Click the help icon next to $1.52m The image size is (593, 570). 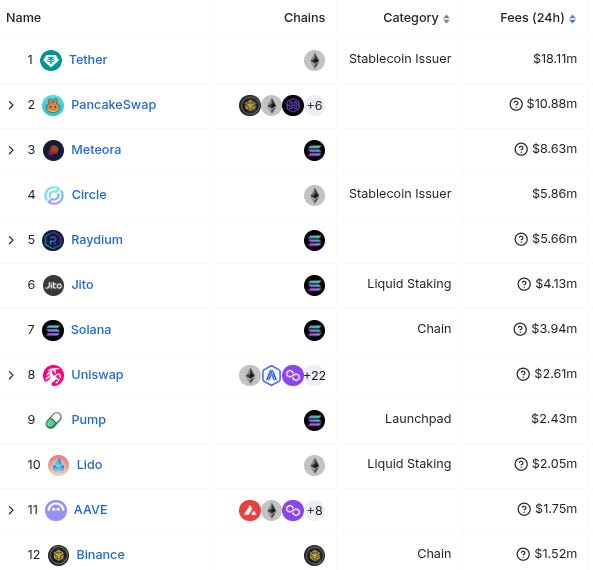[x=523, y=554]
